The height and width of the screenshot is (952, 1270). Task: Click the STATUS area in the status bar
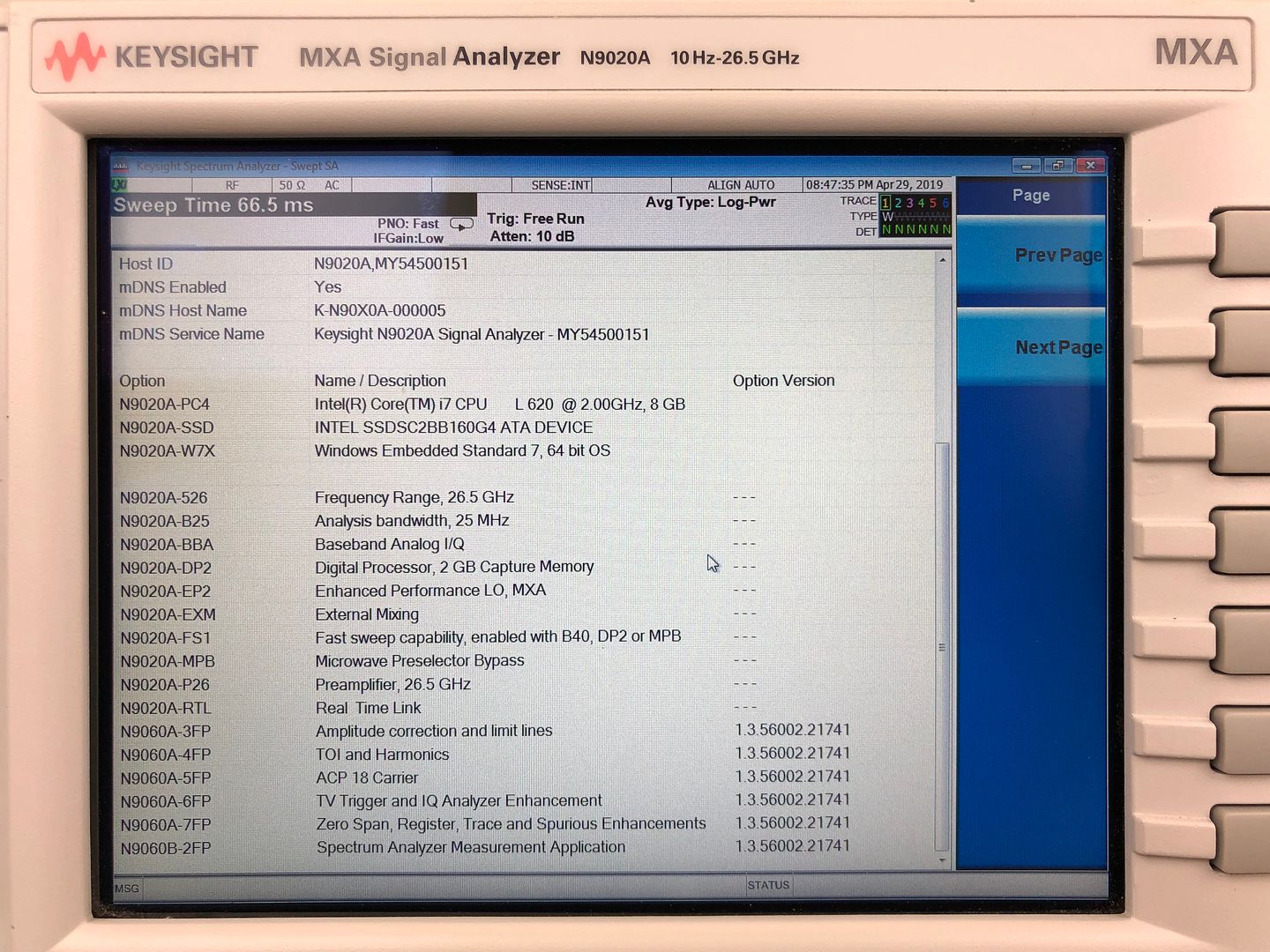click(x=768, y=885)
